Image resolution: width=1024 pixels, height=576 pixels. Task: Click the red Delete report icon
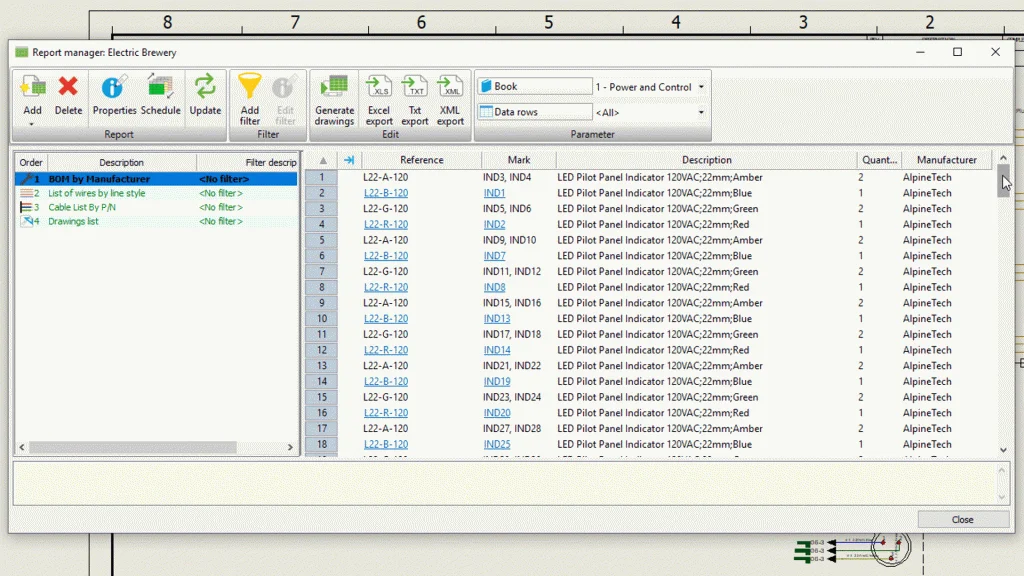point(68,92)
